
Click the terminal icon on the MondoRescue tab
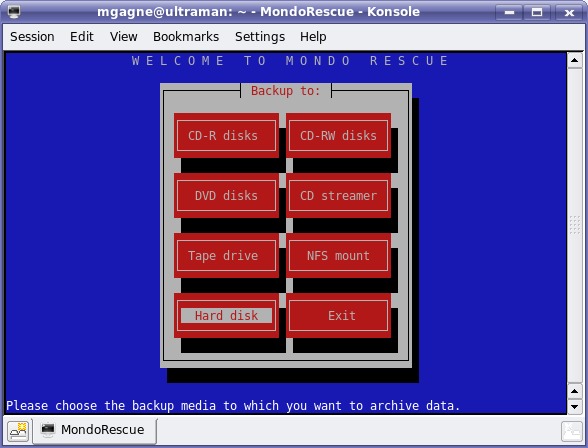[x=48, y=430]
